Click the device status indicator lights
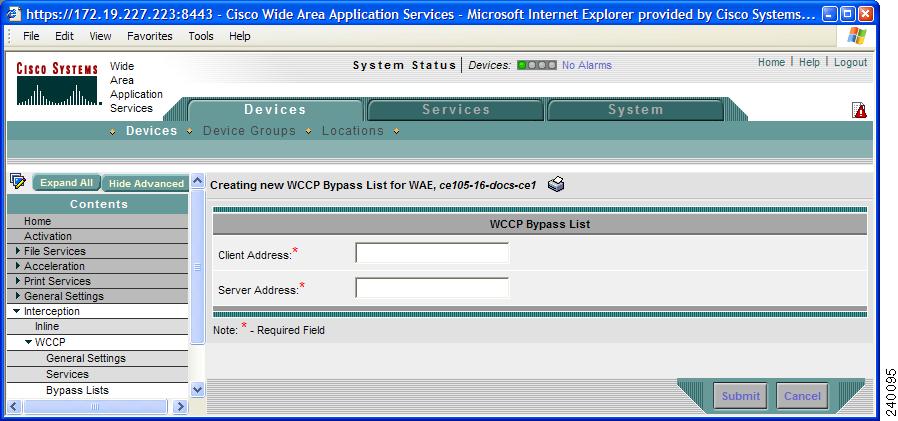Image resolution: width=898 pixels, height=421 pixels. point(536,65)
